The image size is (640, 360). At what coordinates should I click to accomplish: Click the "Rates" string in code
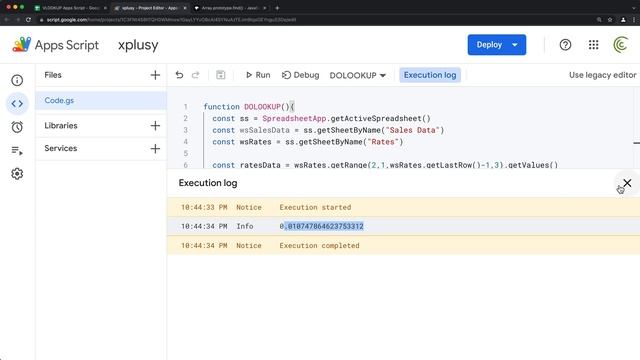tap(382, 142)
